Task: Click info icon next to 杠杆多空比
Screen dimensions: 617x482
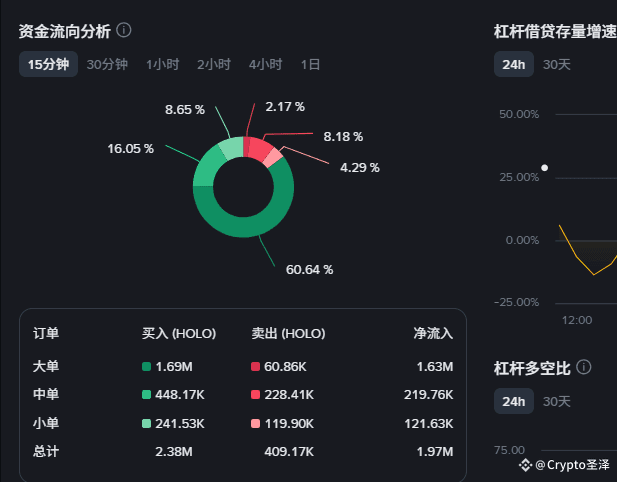Action: [x=584, y=367]
